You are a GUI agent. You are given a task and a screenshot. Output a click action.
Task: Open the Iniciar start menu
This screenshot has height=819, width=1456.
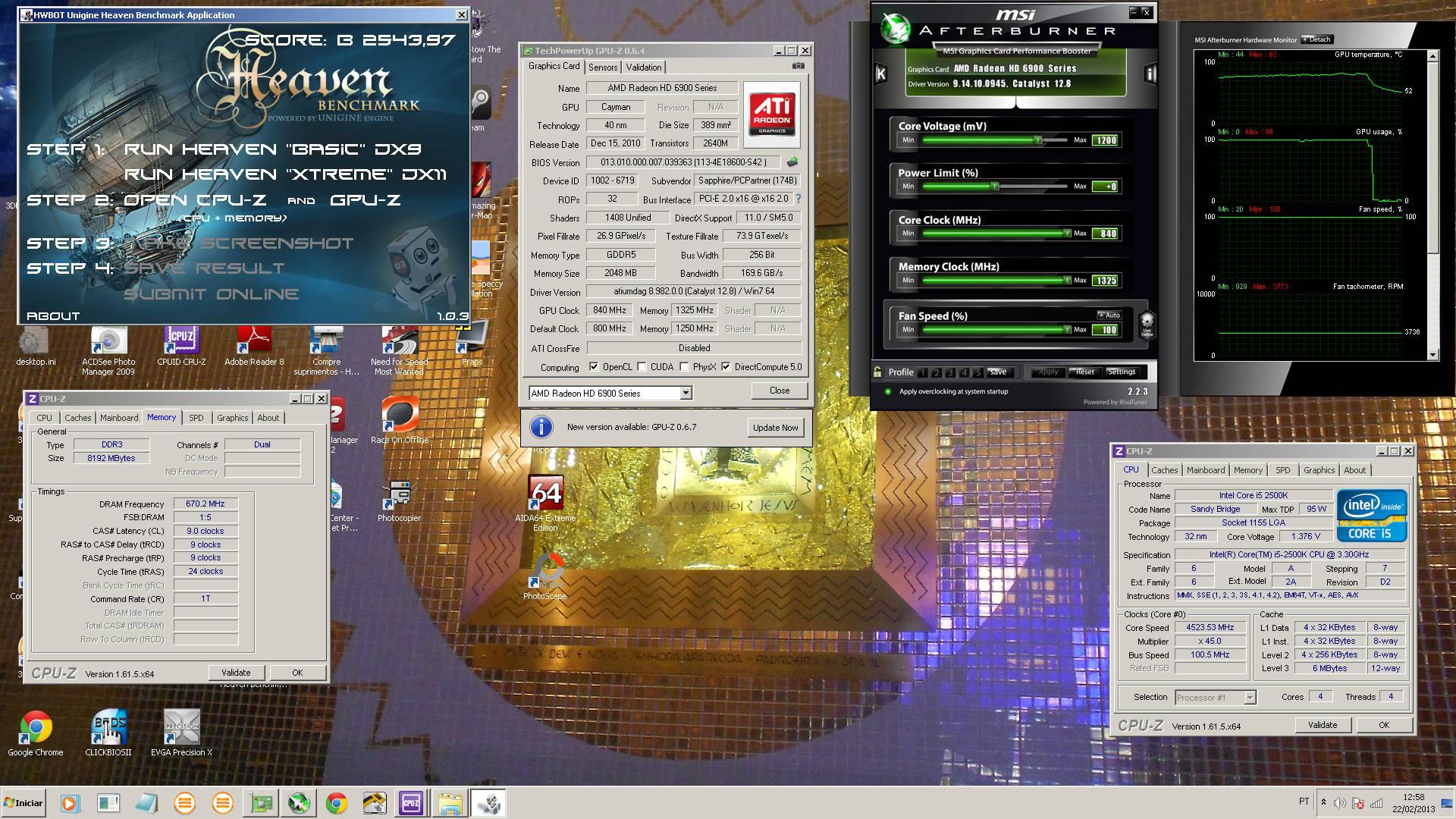coord(24,803)
